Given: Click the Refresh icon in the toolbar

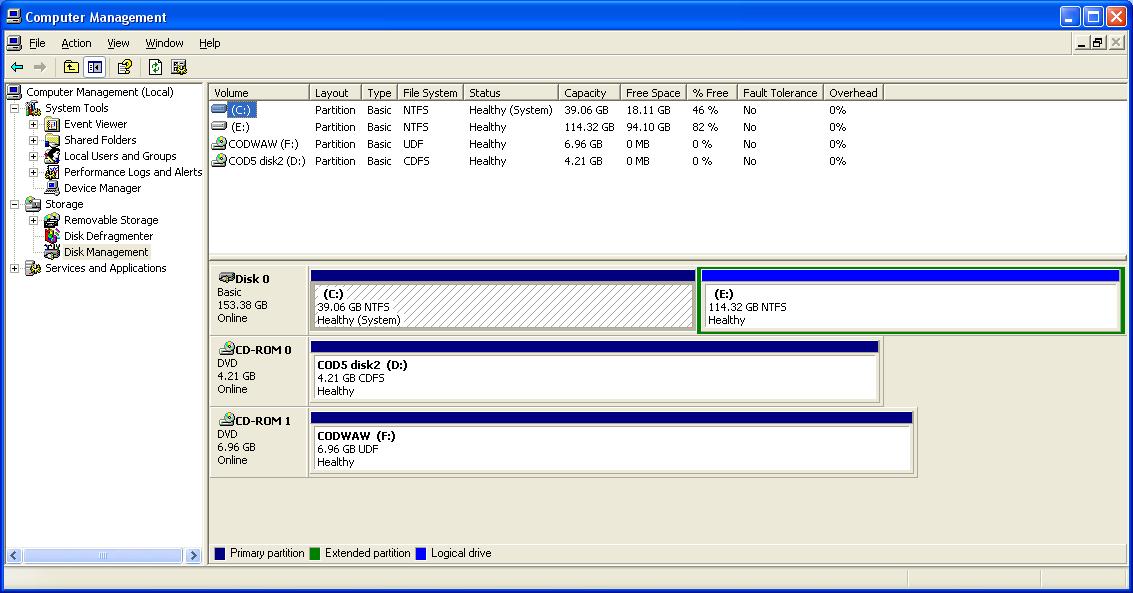Looking at the screenshot, I should 155,67.
